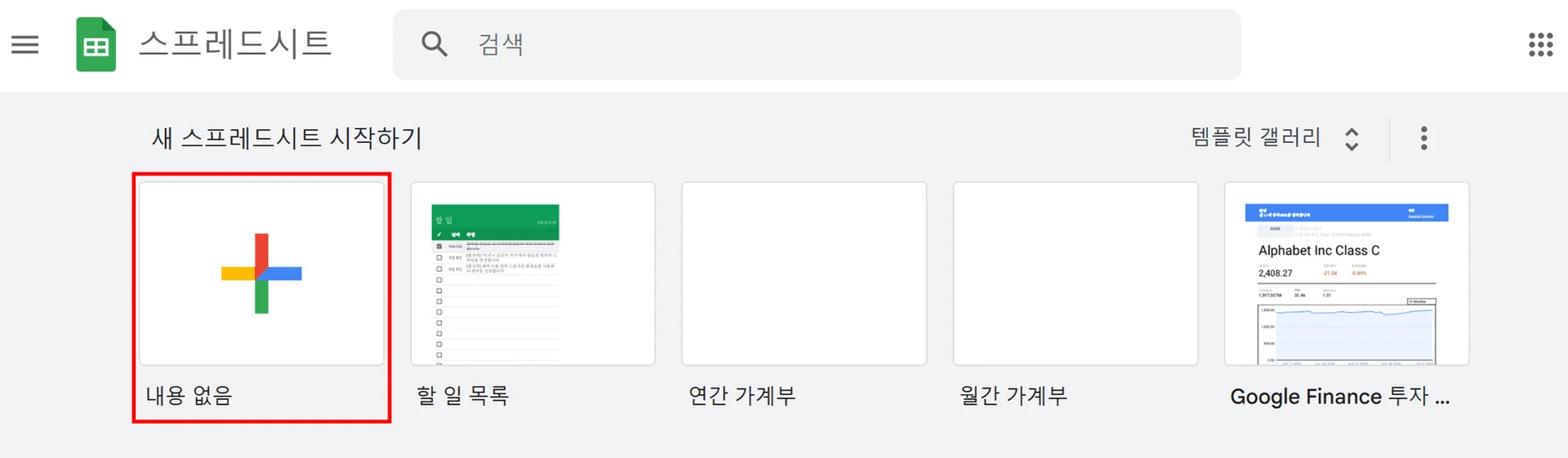This screenshot has height=458, width=1568.
Task: Click the 연간 가계부 label text
Action: click(742, 396)
